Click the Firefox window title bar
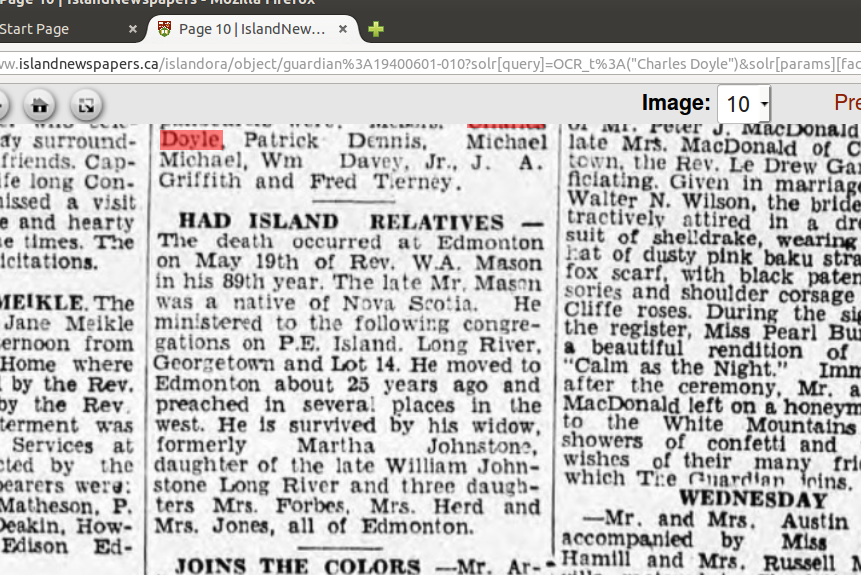Screen dimensions: 861x575 430,5
